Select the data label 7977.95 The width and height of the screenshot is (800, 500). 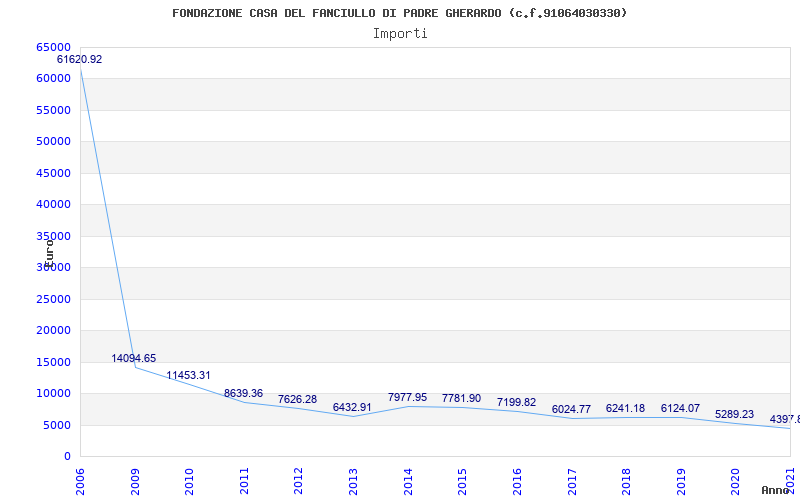[x=407, y=397]
